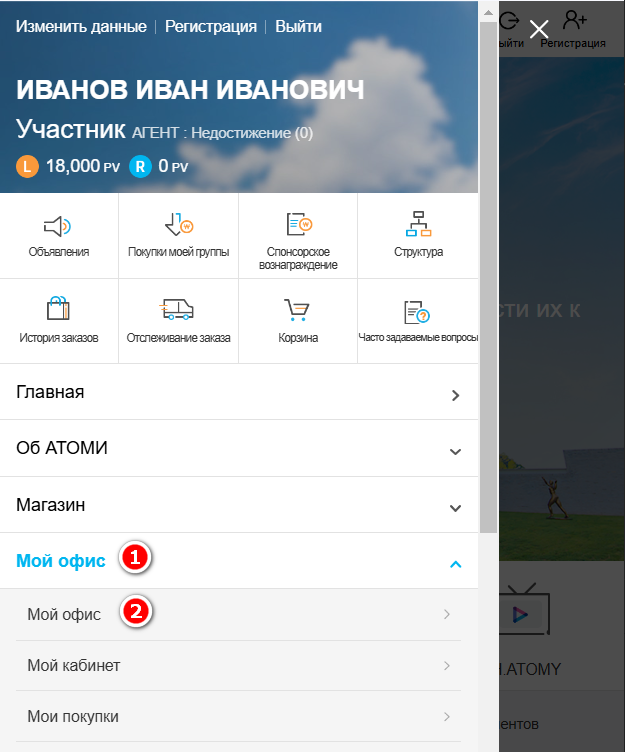
Task: Open the Мои покупки submenu item
Action: click(238, 717)
